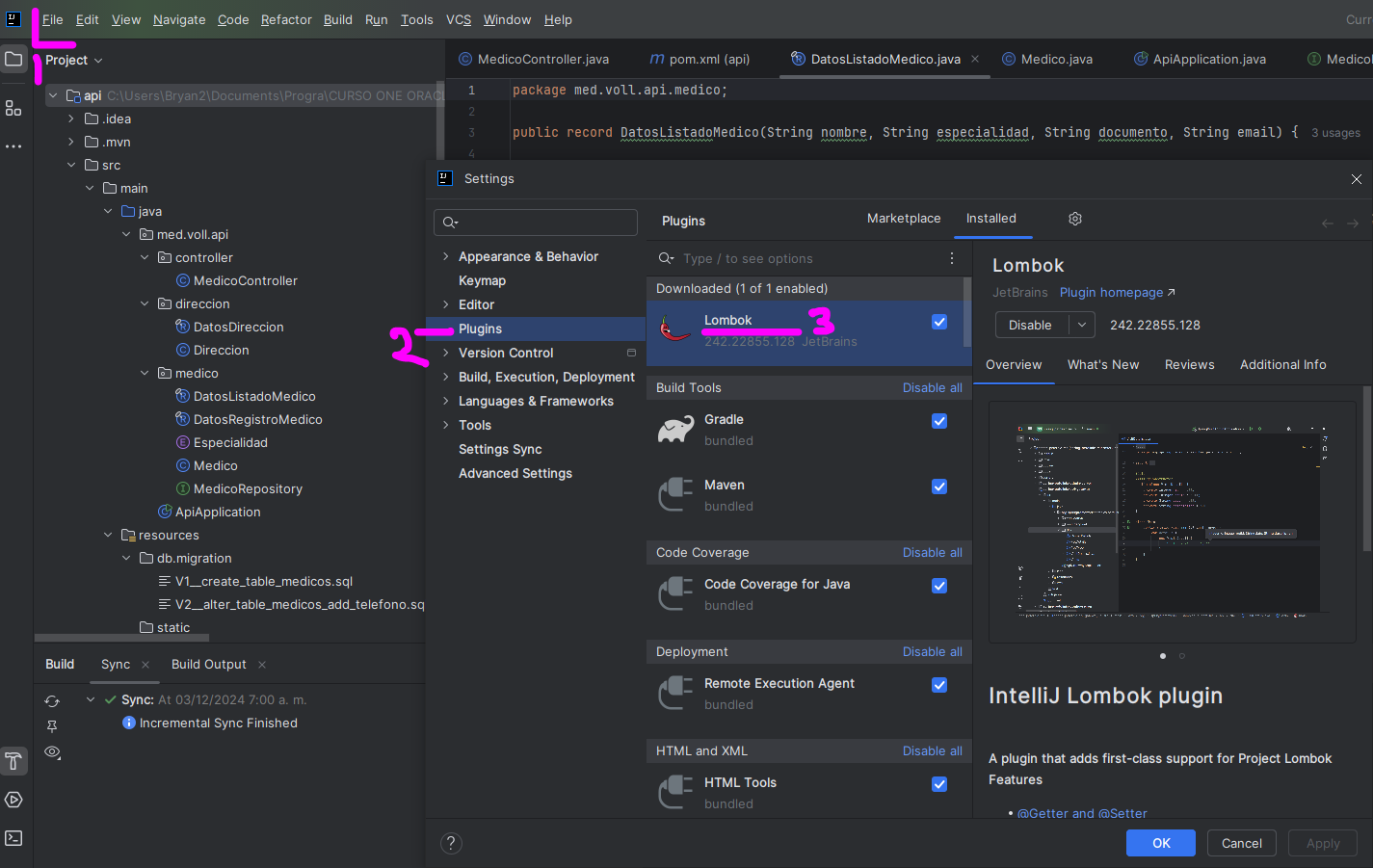1373x868 pixels.
Task: Close the Sync tab in Build panel
Action: 145,665
